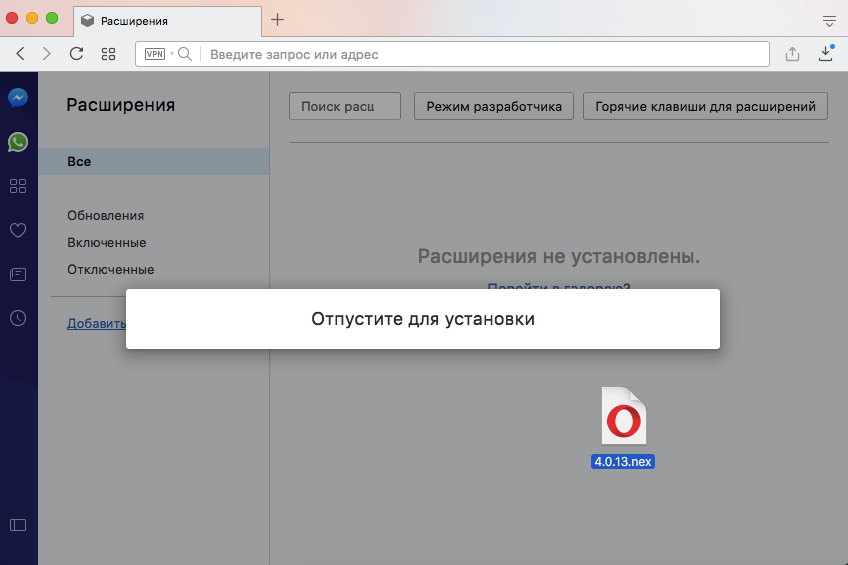Open Speed Dial from the sidebar grid icon
The image size is (848, 565).
18,186
